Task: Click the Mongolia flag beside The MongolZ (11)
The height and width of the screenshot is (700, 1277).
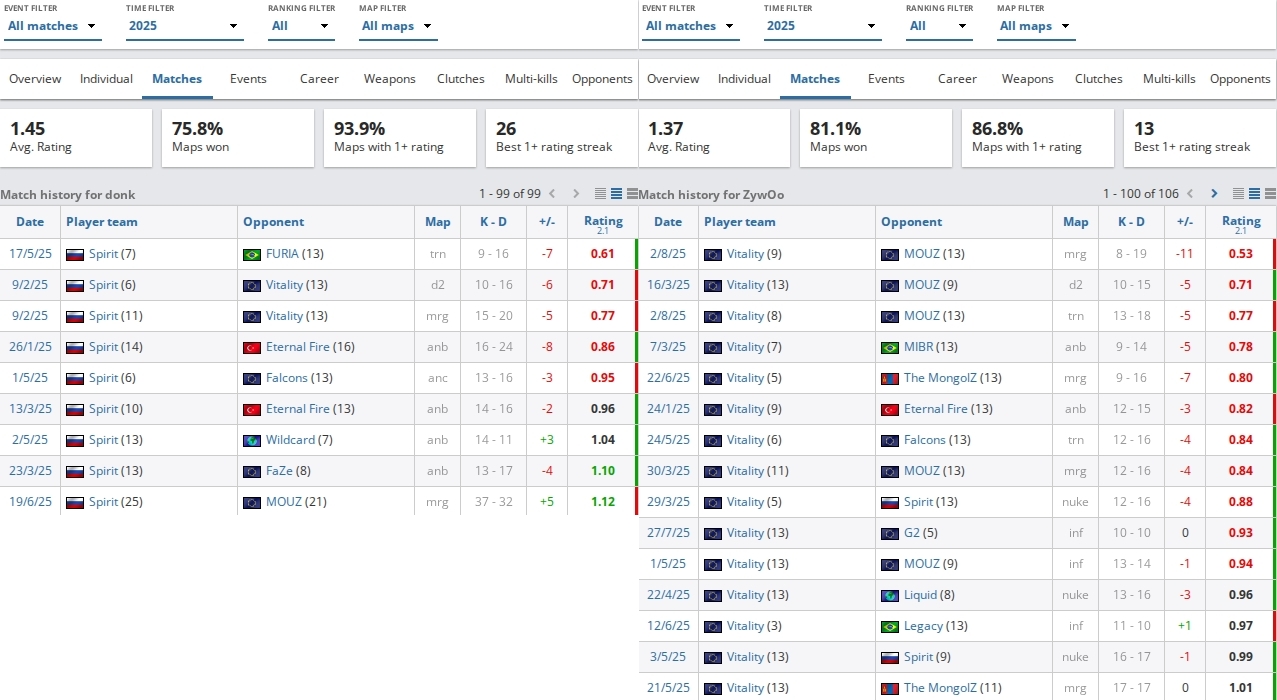Action: click(x=890, y=688)
